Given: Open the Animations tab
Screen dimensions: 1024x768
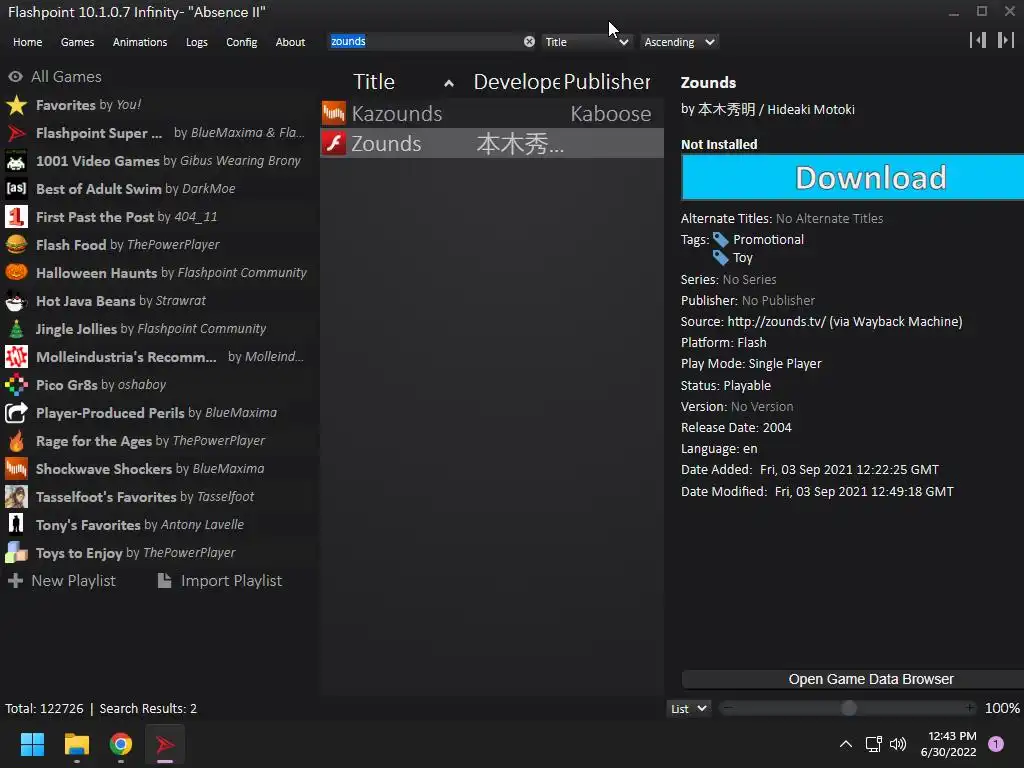Looking at the screenshot, I should 140,42.
